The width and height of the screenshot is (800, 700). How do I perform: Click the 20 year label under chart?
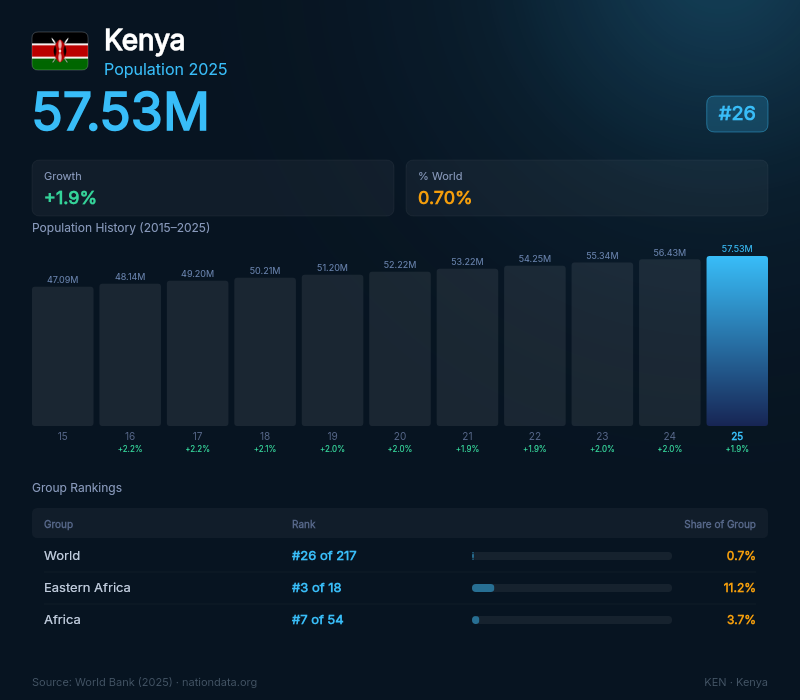(400, 436)
